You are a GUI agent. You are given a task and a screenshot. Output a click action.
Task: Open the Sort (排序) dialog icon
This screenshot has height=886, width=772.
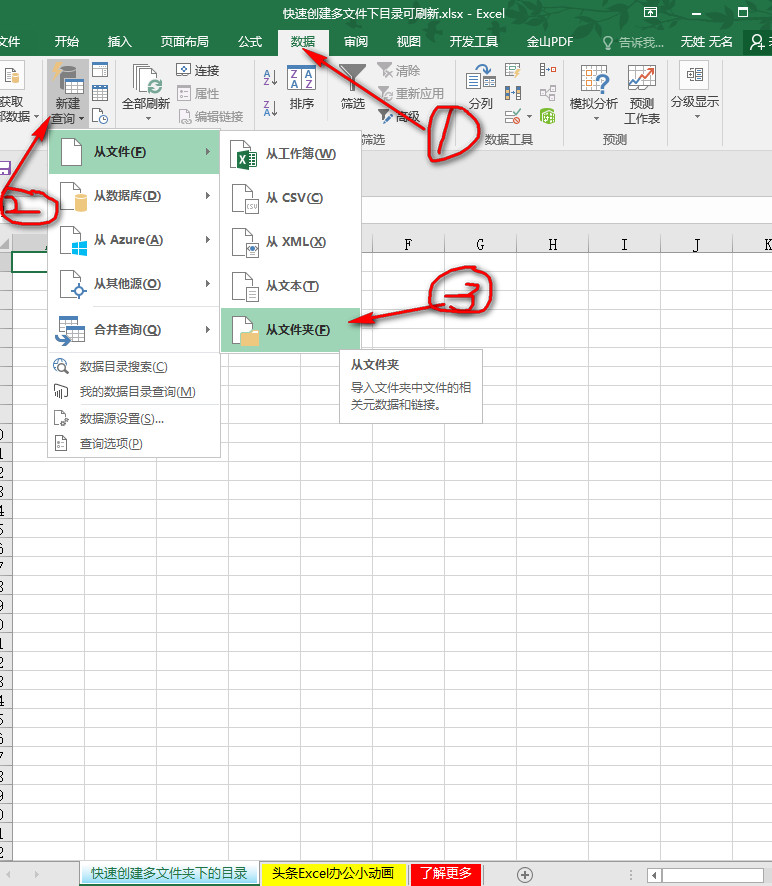[x=301, y=88]
